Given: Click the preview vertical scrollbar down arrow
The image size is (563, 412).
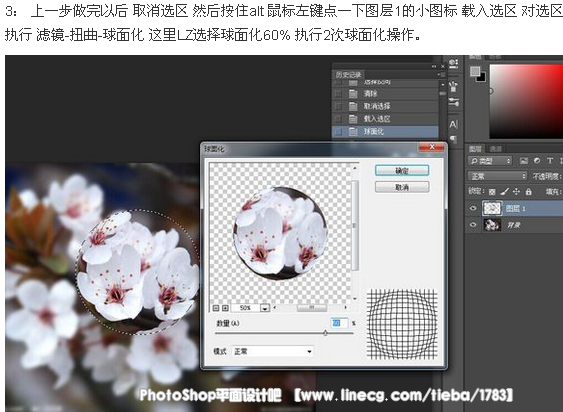Looking at the screenshot, I should (x=355, y=298).
